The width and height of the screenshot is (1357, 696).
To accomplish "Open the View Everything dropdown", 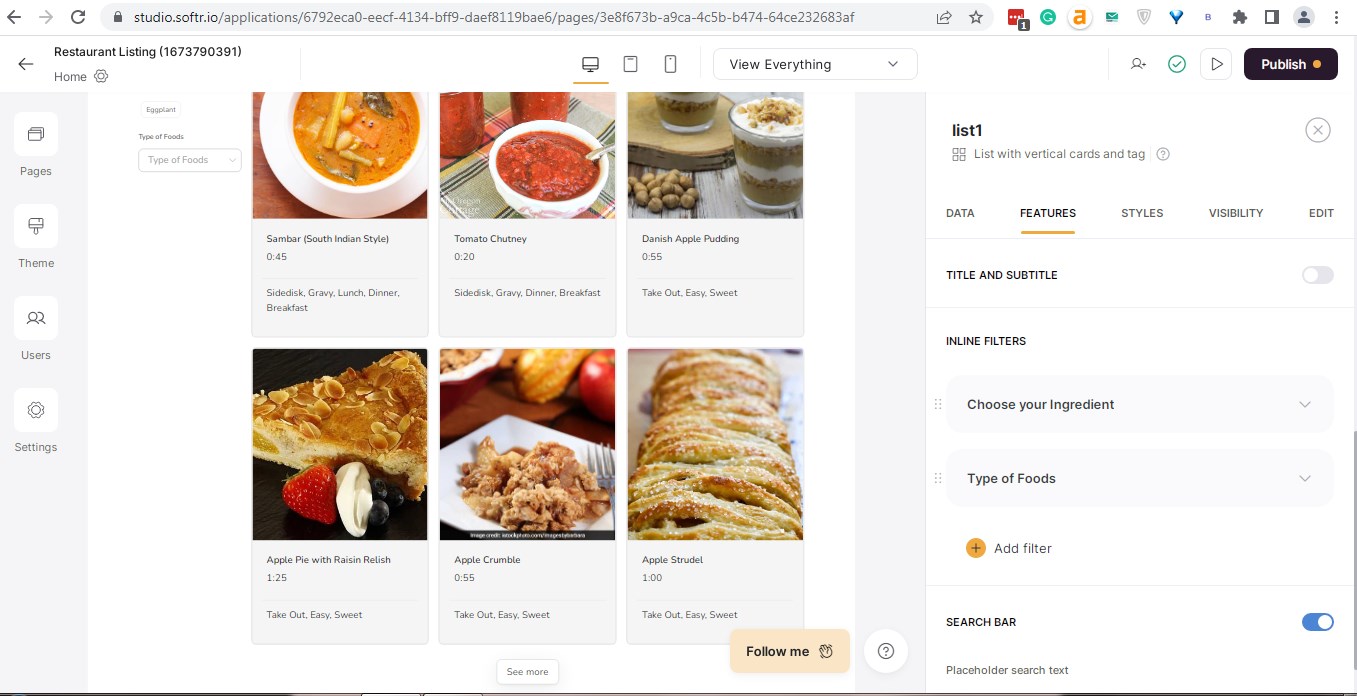I will point(815,64).
